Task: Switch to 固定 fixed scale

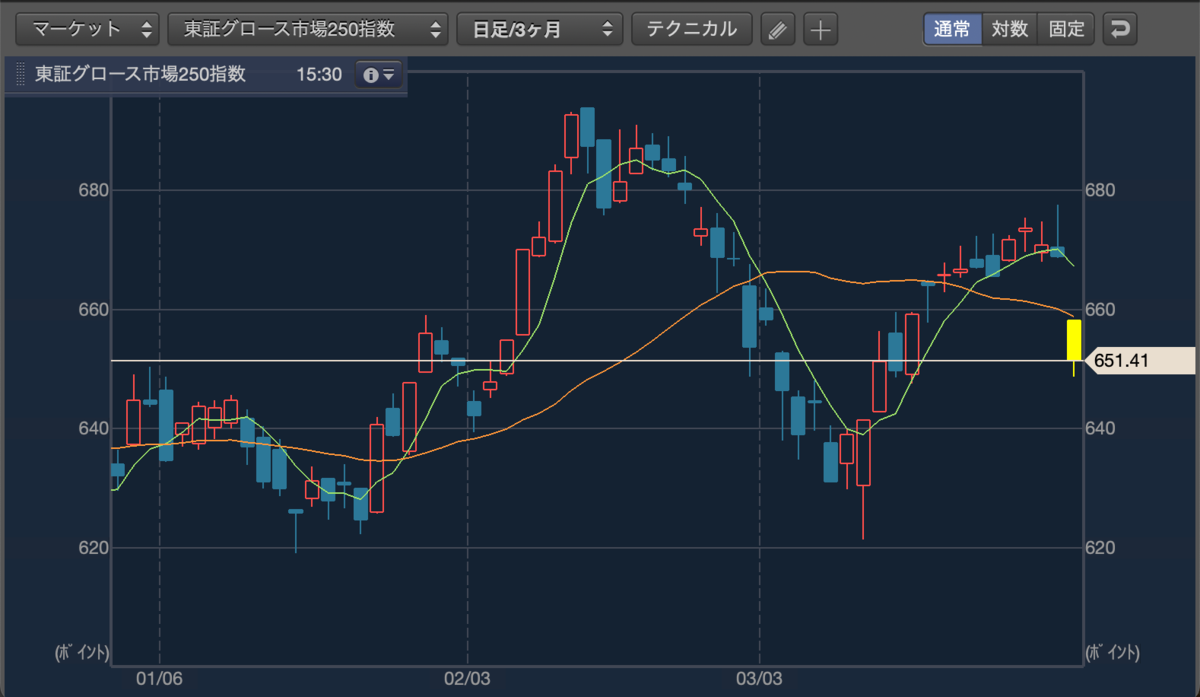Action: coord(1067,29)
